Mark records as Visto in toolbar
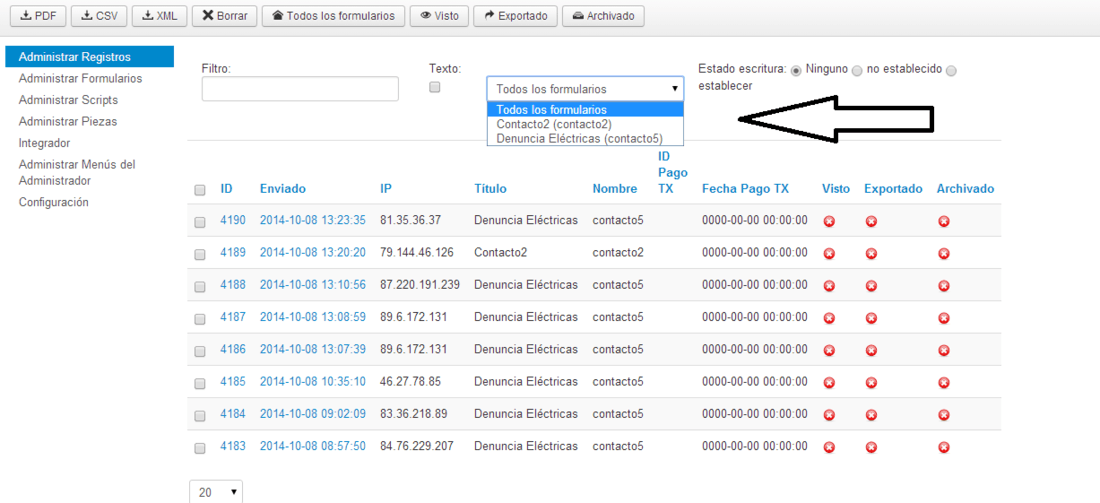The height and width of the screenshot is (503, 1100). pyautogui.click(x=439, y=16)
